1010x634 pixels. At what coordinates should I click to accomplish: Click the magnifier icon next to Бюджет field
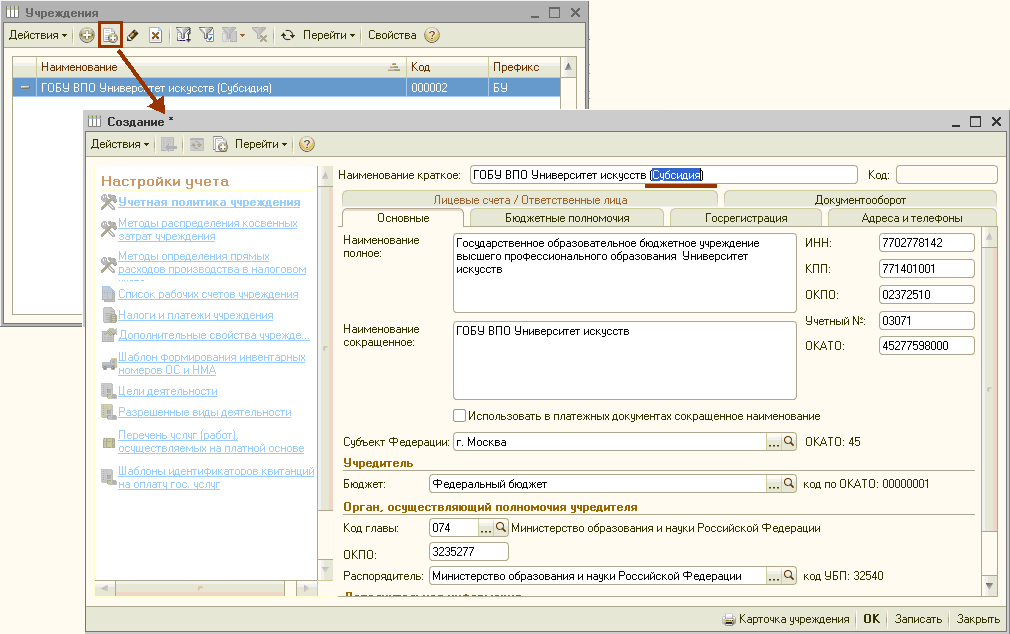coord(789,484)
